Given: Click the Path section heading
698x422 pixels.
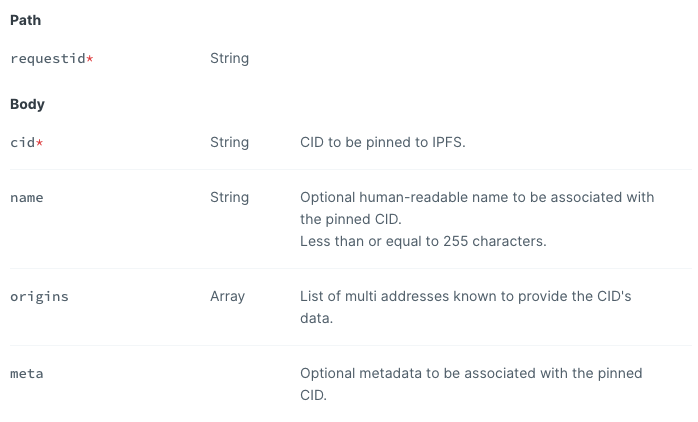Looking at the screenshot, I should coord(25,20).
